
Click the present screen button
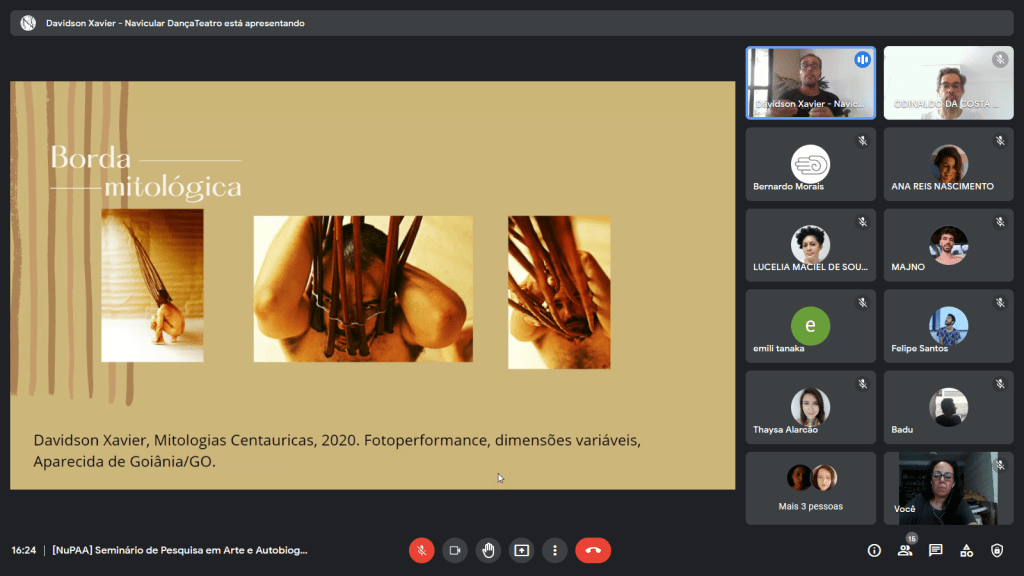click(521, 550)
